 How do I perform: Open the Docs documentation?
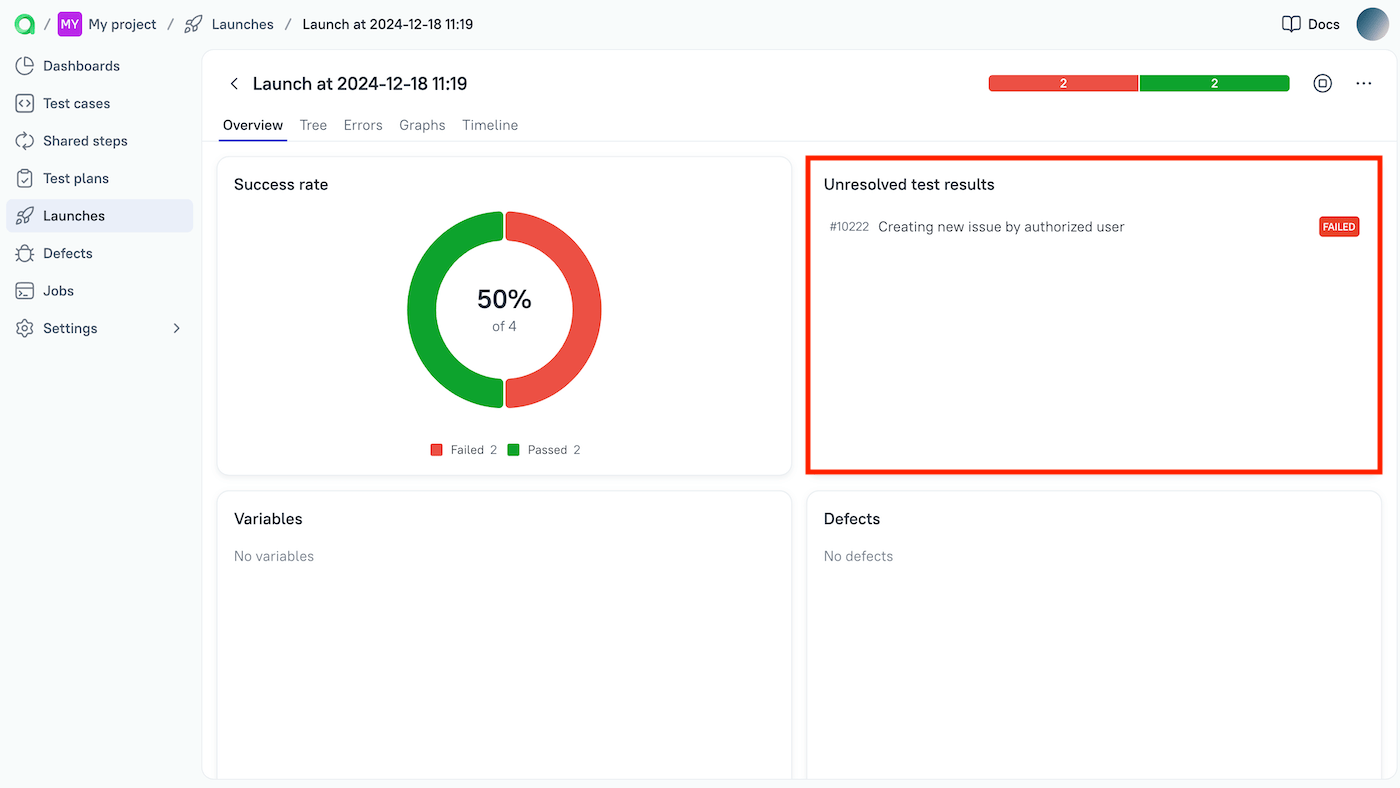pyautogui.click(x=1310, y=23)
